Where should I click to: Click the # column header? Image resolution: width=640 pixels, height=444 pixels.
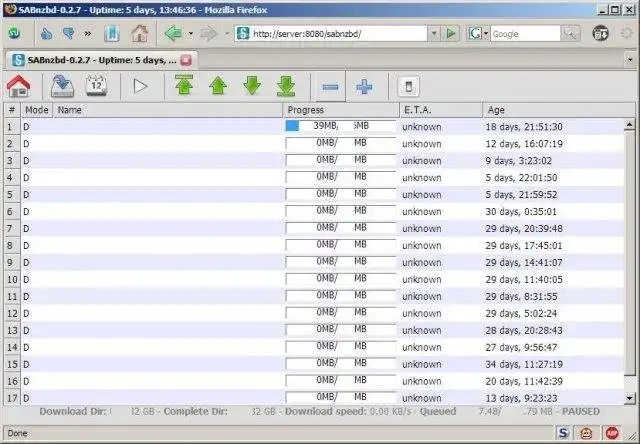pos(12,110)
